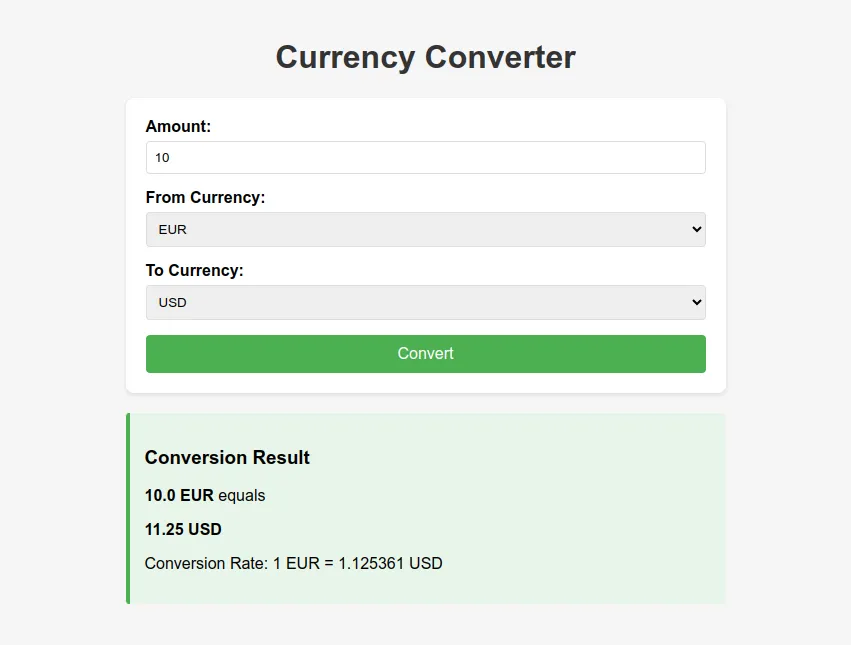The height and width of the screenshot is (645, 851).
Task: Click the Convert button's center label text
Action: point(425,353)
